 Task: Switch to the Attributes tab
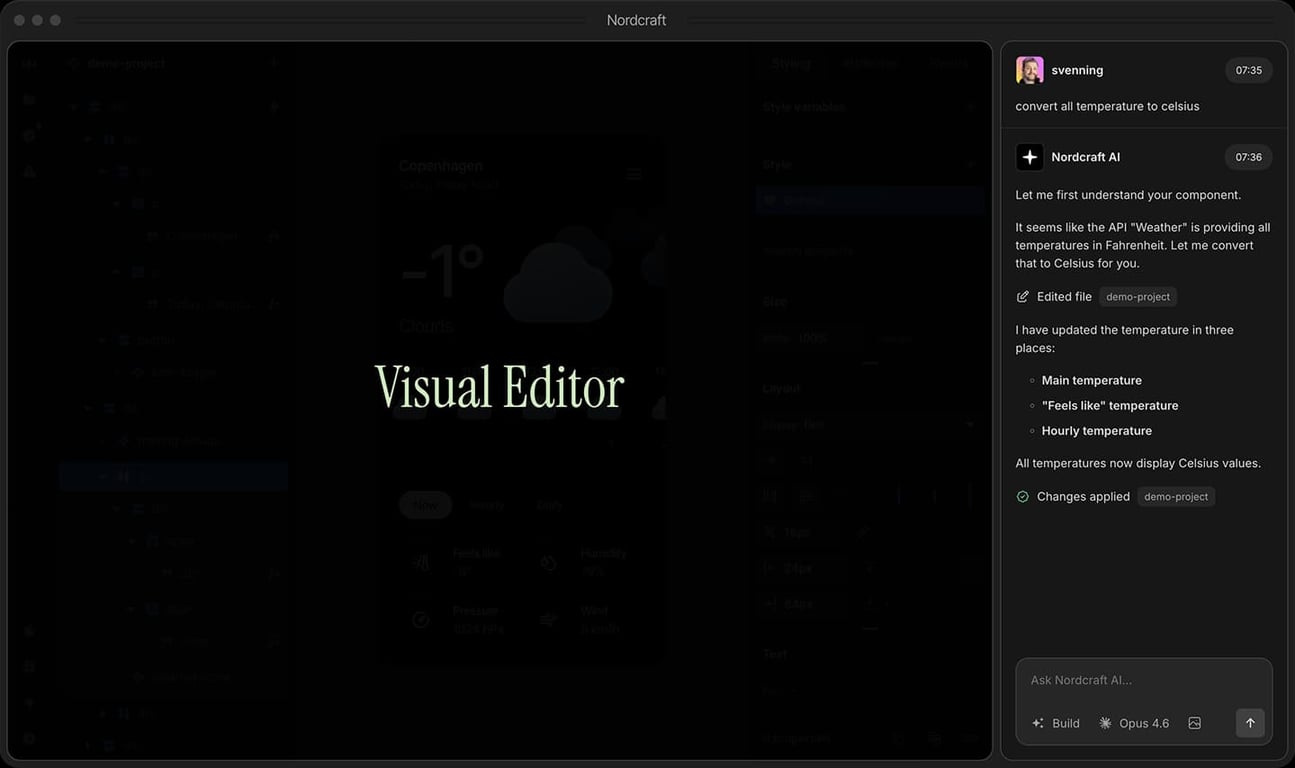click(869, 62)
